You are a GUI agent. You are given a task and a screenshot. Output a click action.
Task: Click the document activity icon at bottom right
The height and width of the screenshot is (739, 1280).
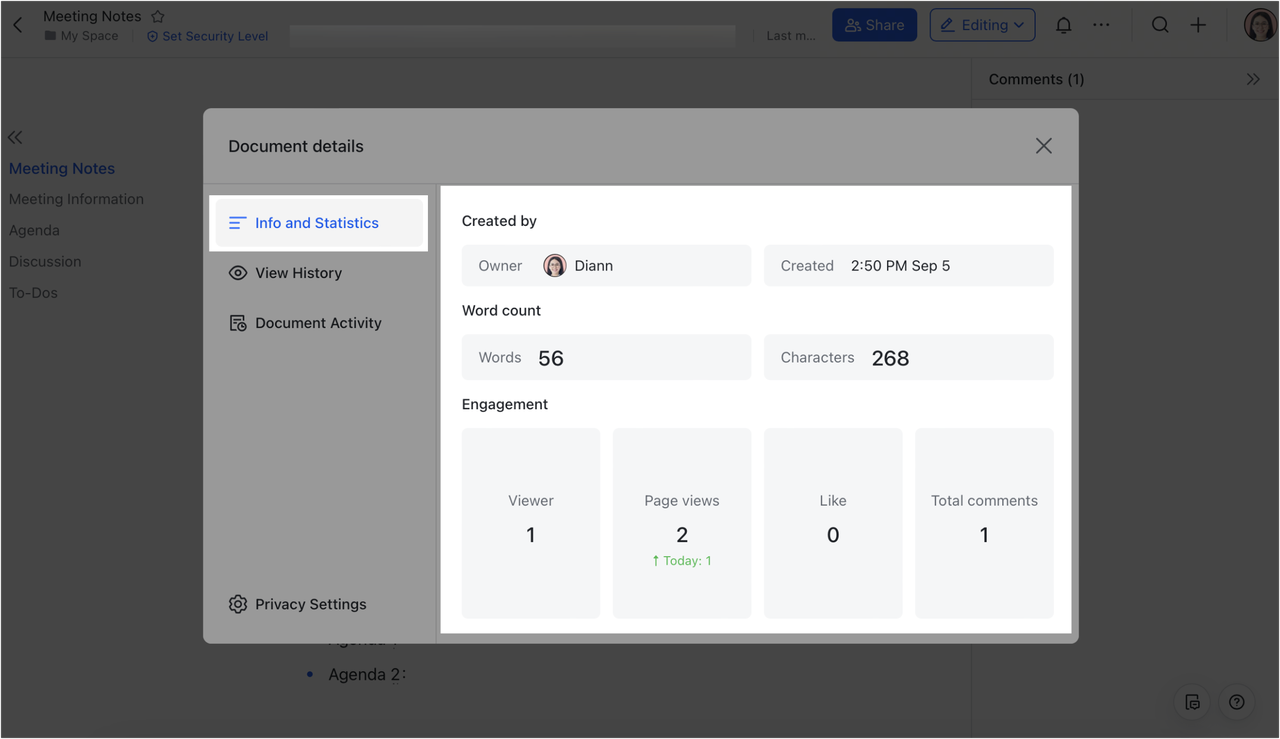pos(1192,702)
